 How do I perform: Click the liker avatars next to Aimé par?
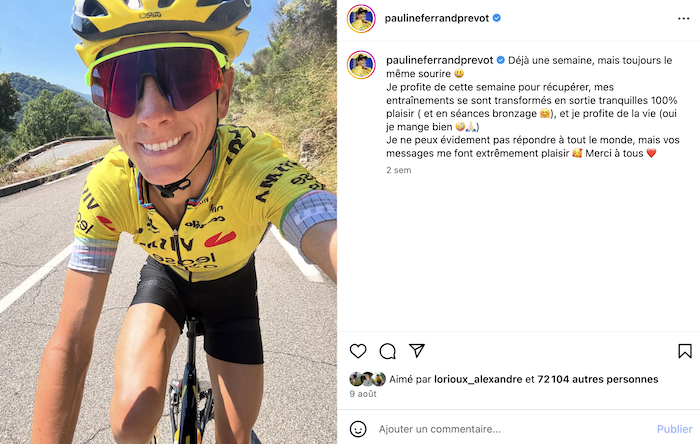tap(367, 379)
